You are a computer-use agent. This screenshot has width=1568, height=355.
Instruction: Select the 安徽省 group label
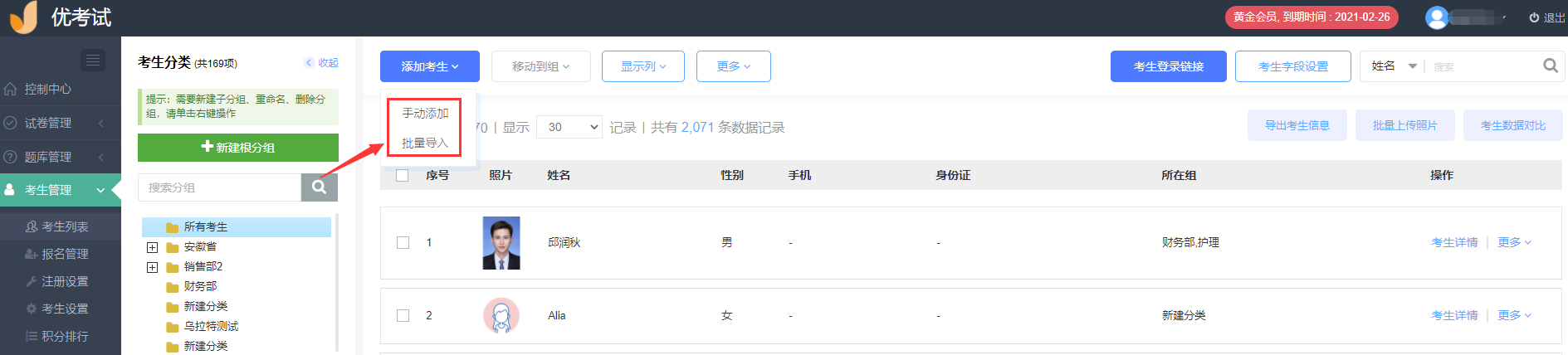click(x=200, y=246)
